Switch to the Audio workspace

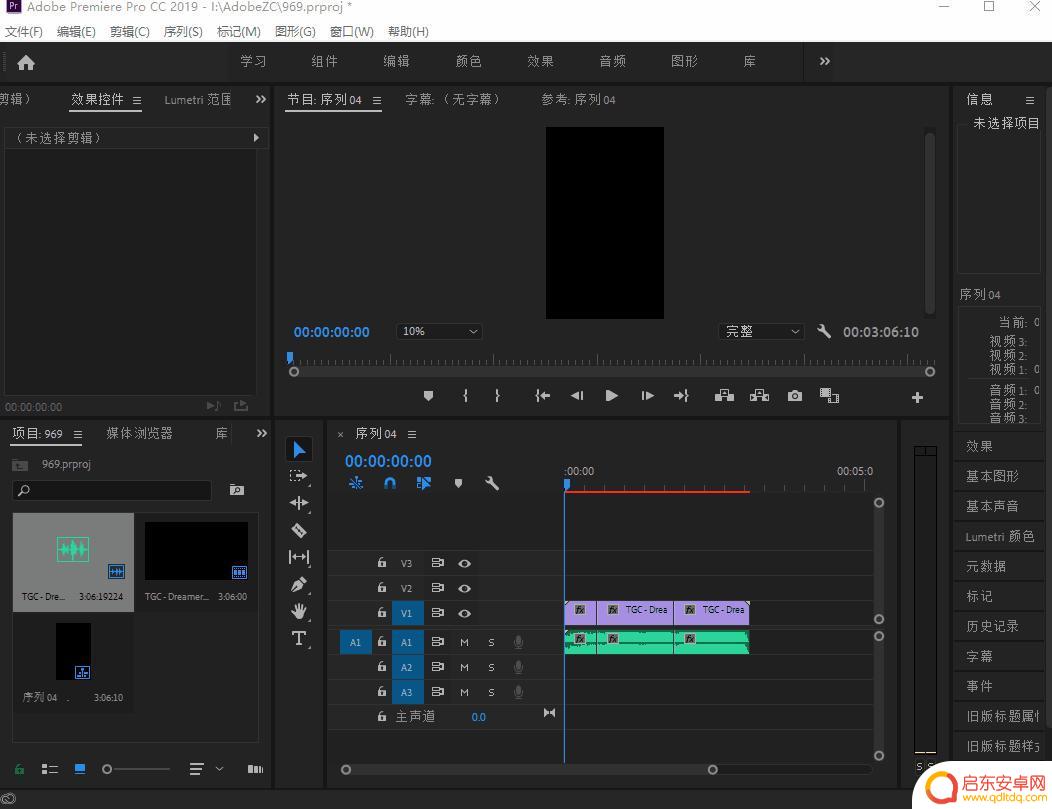coord(613,61)
